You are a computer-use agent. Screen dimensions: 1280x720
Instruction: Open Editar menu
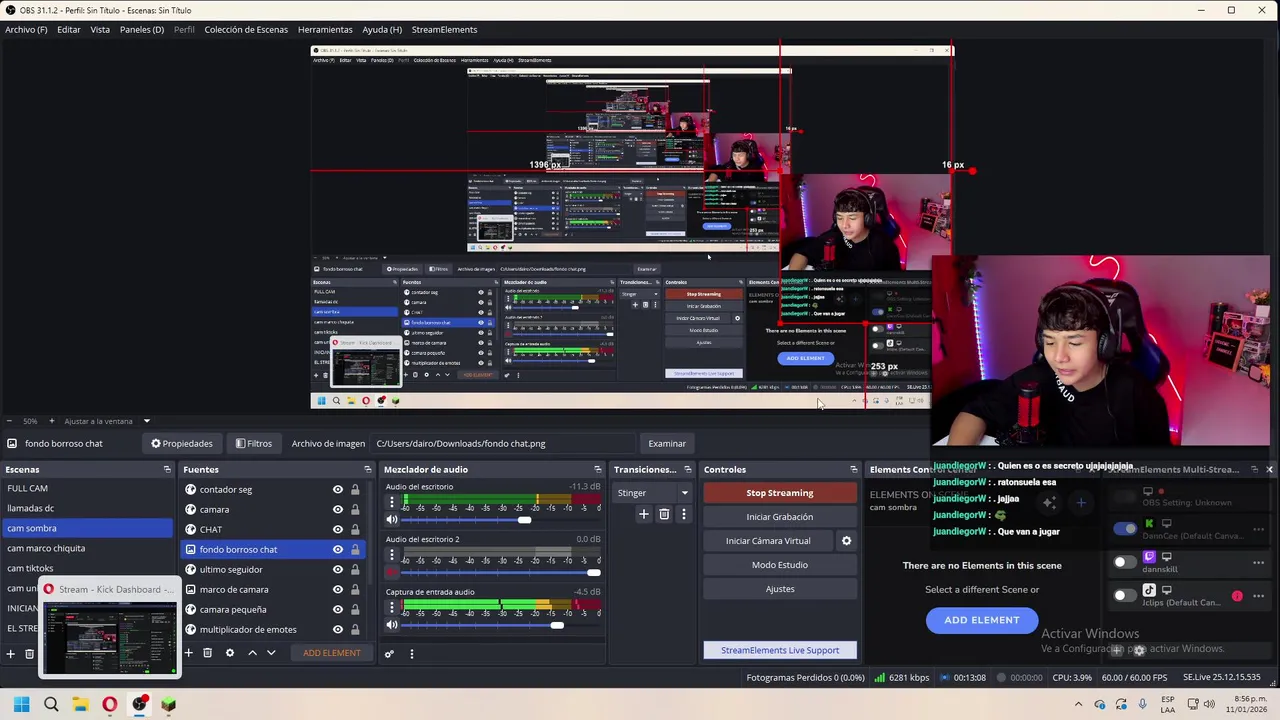click(69, 29)
